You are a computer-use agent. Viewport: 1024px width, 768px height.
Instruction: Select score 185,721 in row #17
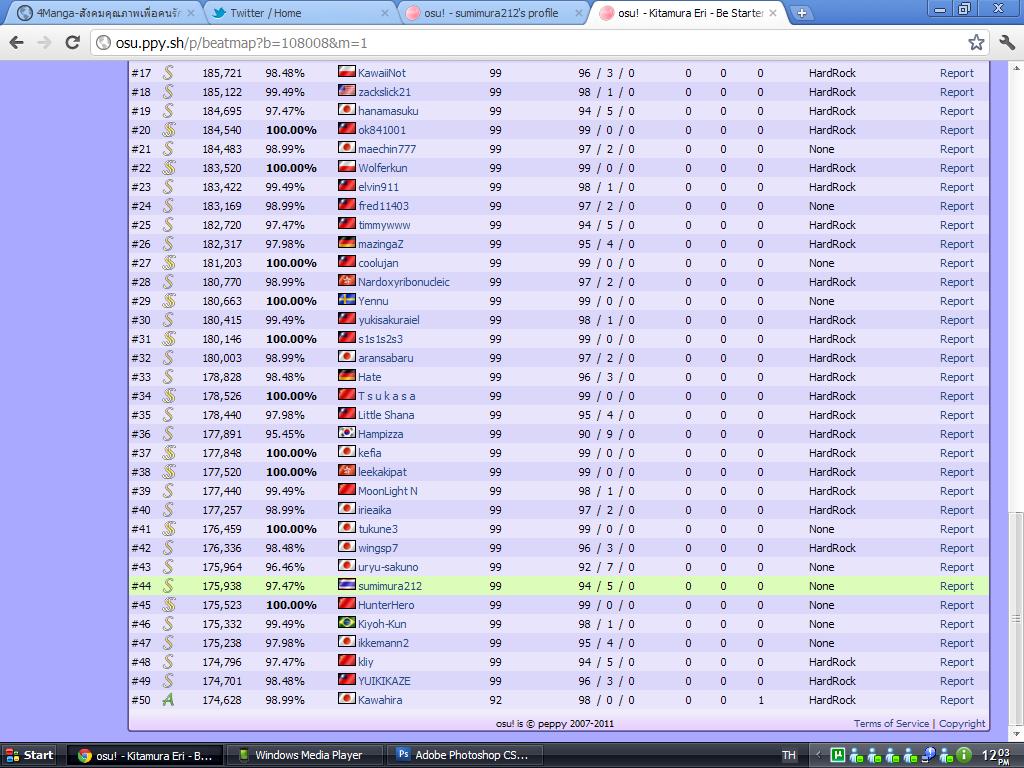[x=222, y=73]
